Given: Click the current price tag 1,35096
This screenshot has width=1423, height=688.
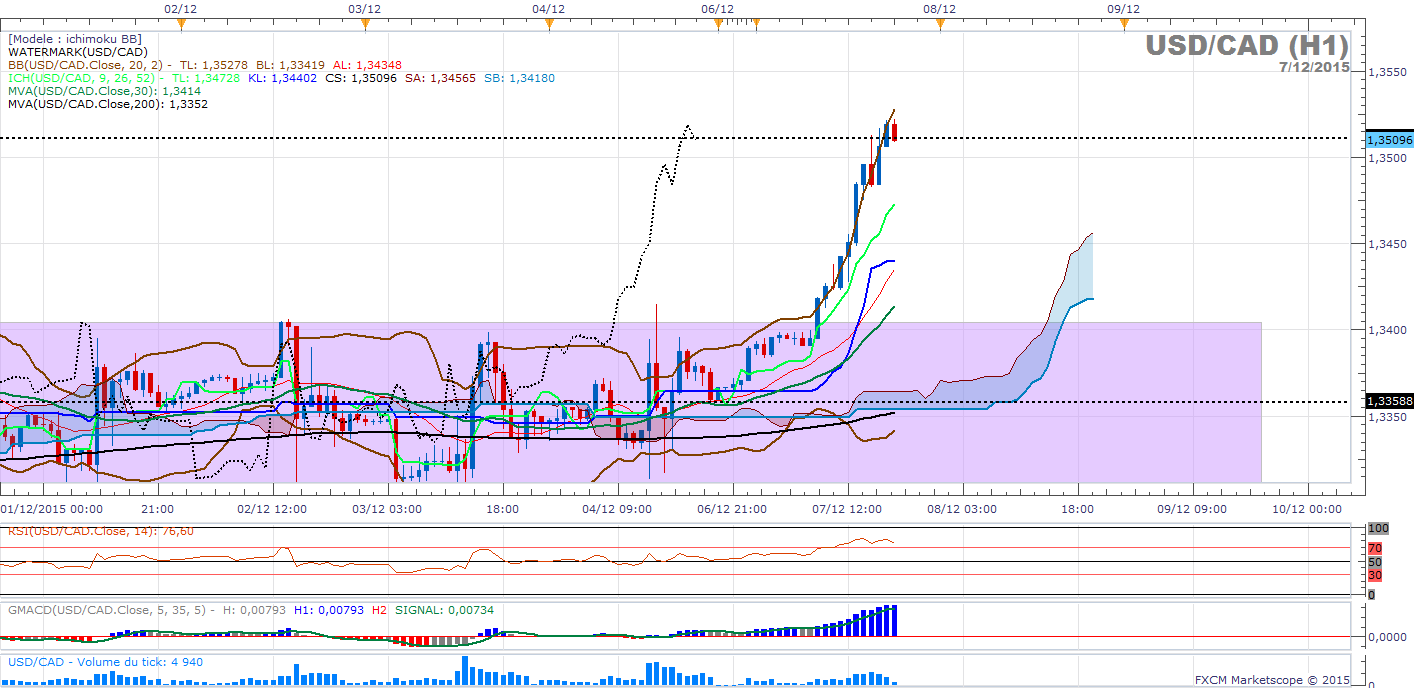Looking at the screenshot, I should pos(1389,140).
